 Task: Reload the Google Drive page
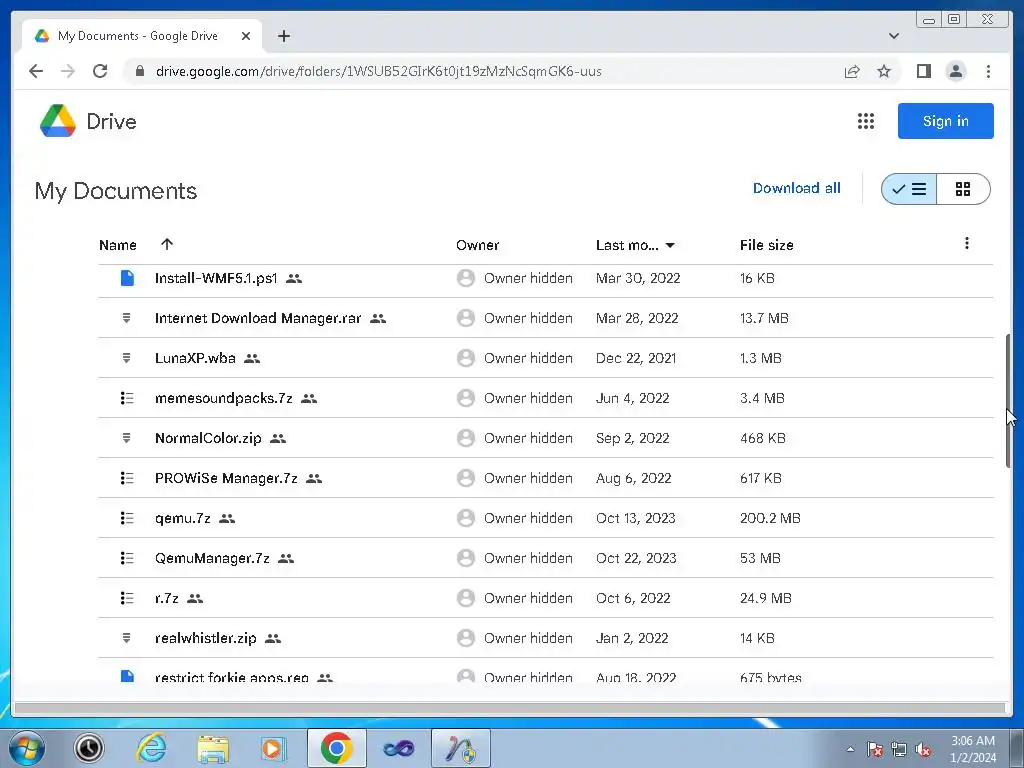click(100, 71)
